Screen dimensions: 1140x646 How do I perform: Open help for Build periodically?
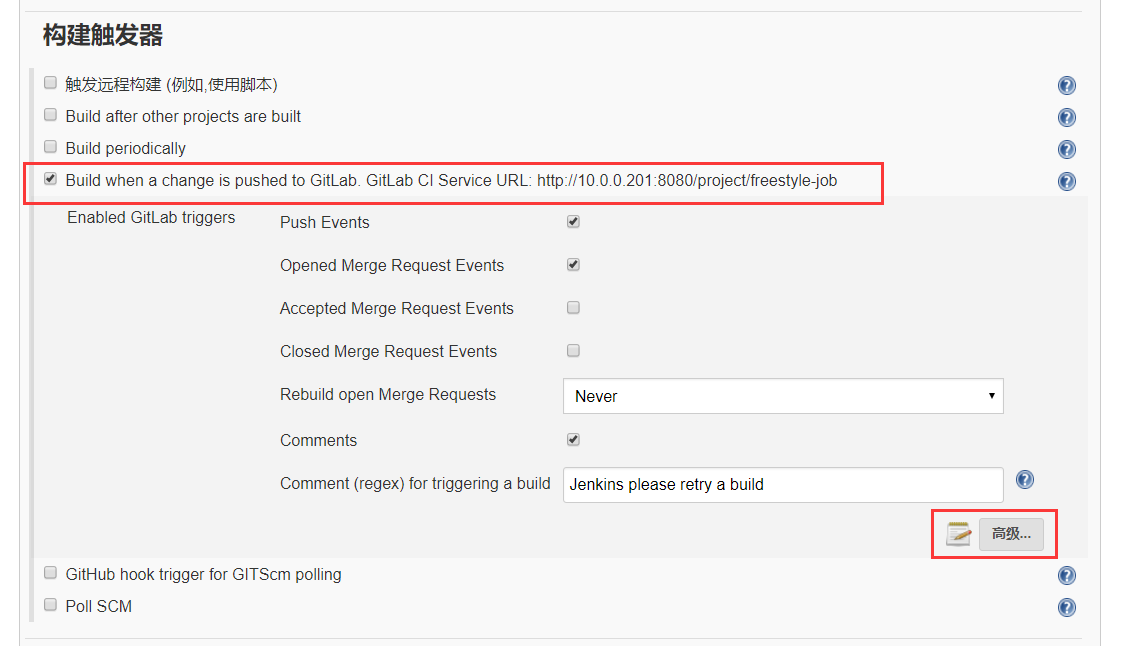pyautogui.click(x=1066, y=149)
